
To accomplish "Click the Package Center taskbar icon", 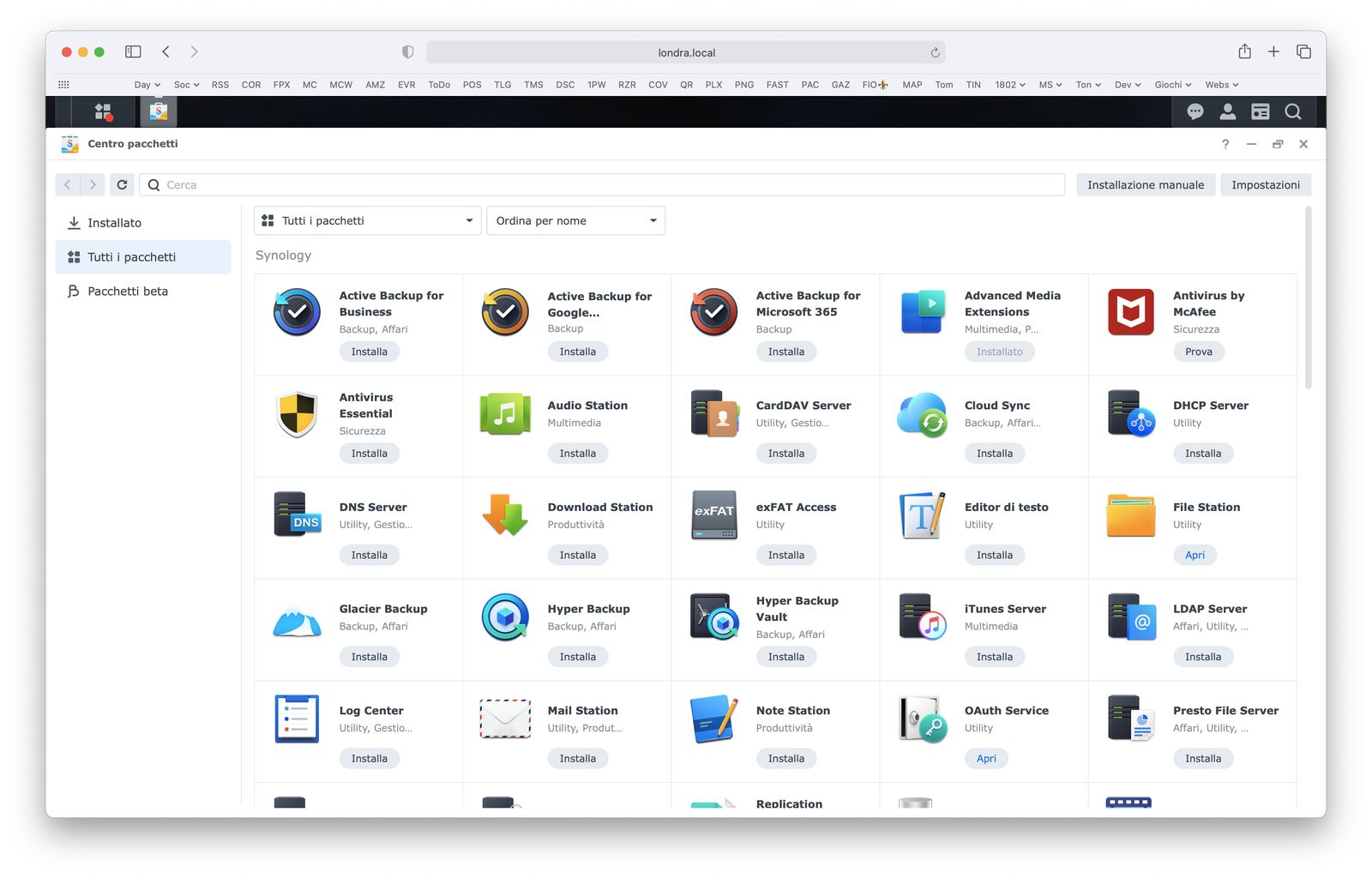I will (158, 111).
